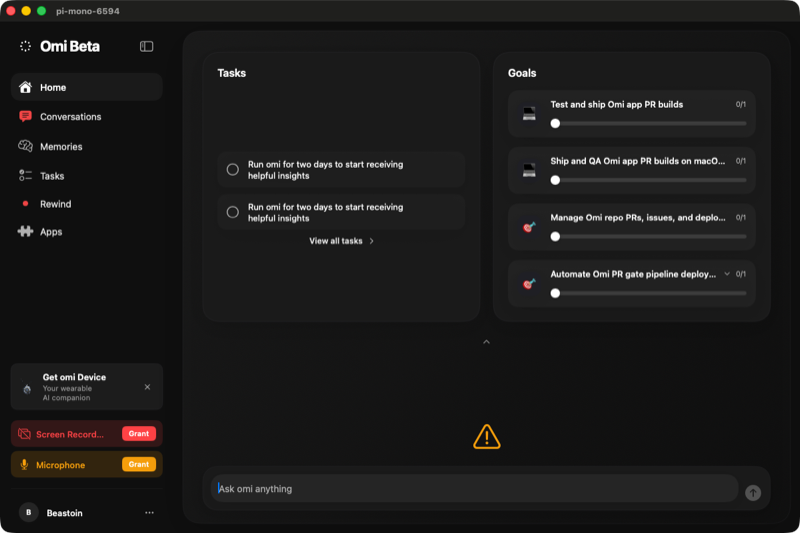Click laptop icon of 'Ship and QA' goal
Image resolution: width=800 pixels, height=533 pixels.
click(529, 170)
